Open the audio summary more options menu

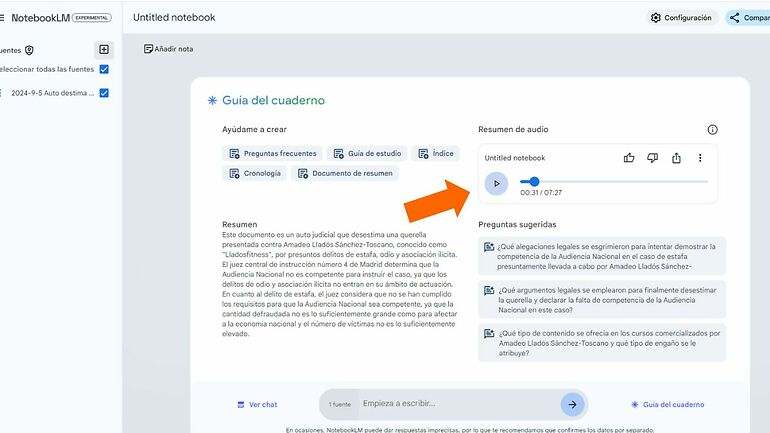click(x=700, y=158)
